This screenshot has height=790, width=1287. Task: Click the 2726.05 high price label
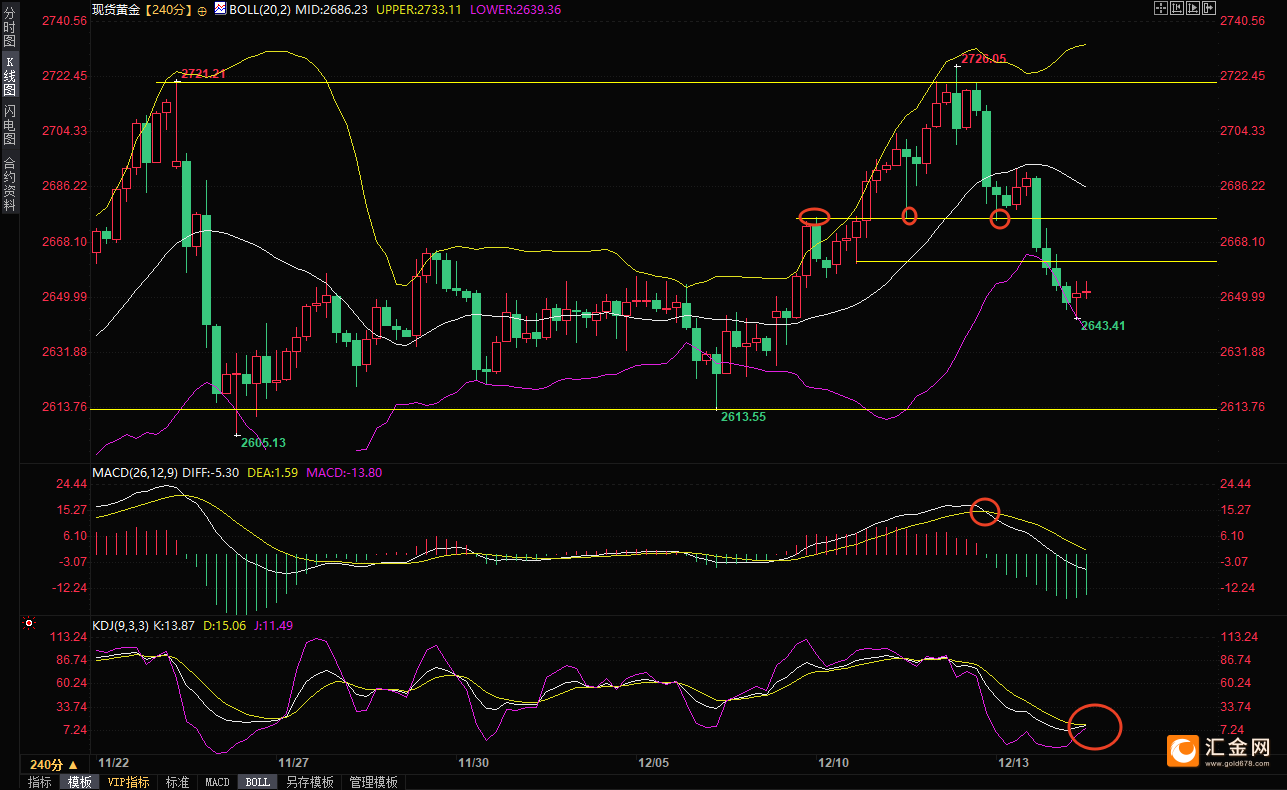(983, 58)
